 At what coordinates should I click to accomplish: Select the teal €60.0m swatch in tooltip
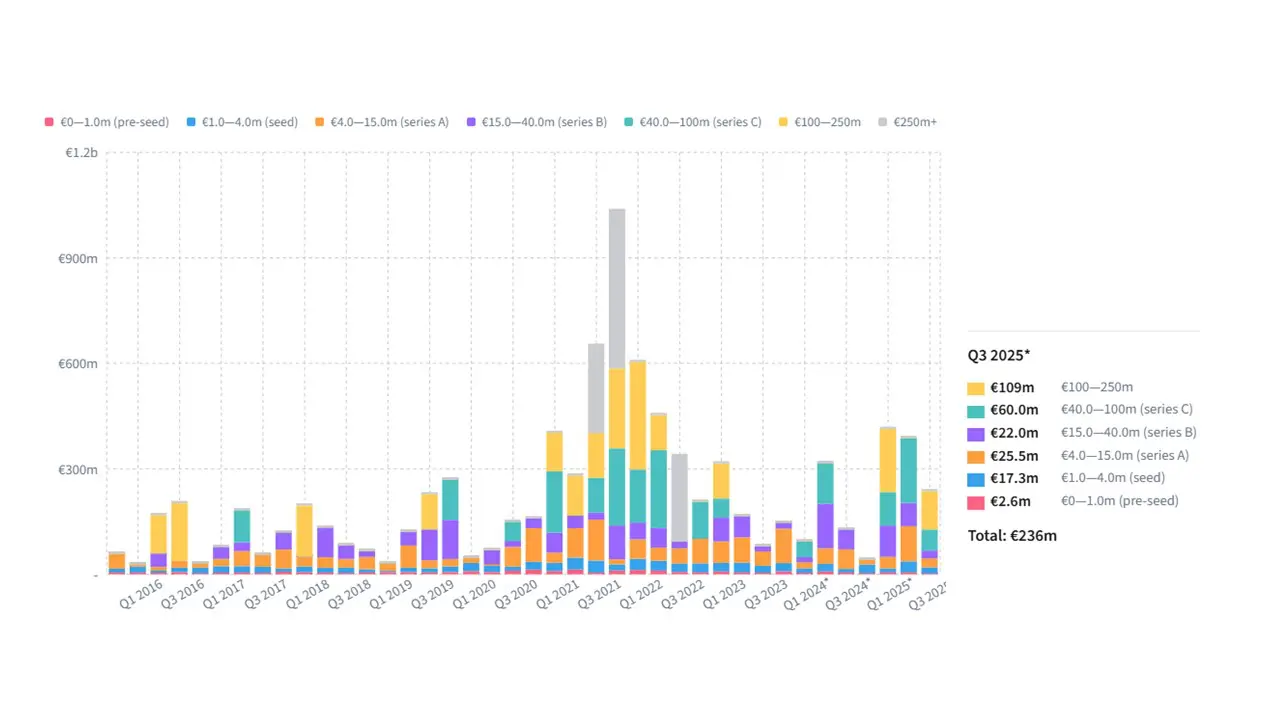coord(976,410)
